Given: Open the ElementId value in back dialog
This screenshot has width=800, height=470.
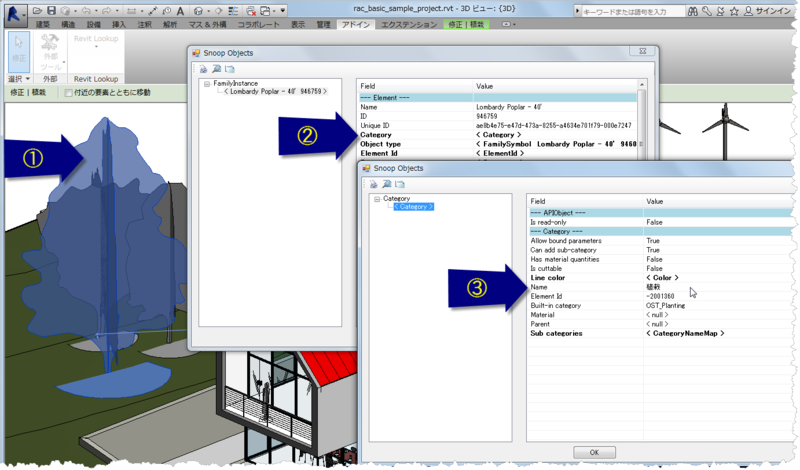Looking at the screenshot, I should (500, 154).
